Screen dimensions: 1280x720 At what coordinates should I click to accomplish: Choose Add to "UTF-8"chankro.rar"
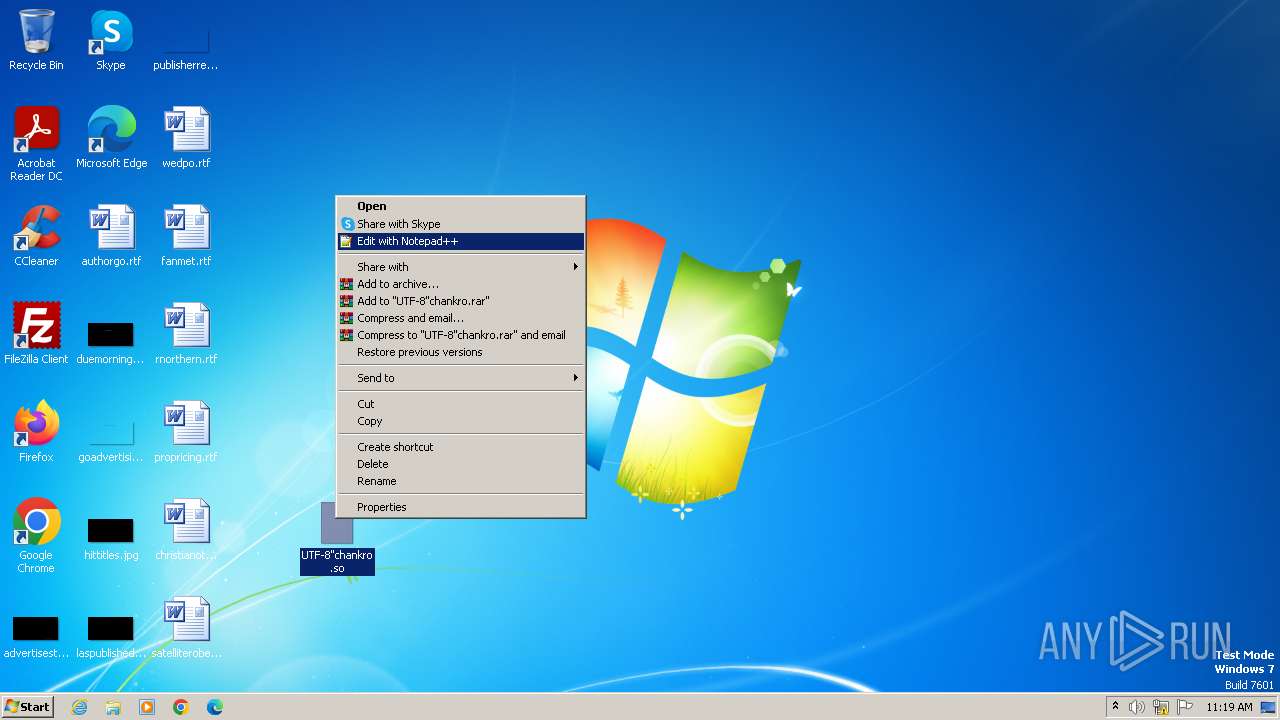click(461, 301)
